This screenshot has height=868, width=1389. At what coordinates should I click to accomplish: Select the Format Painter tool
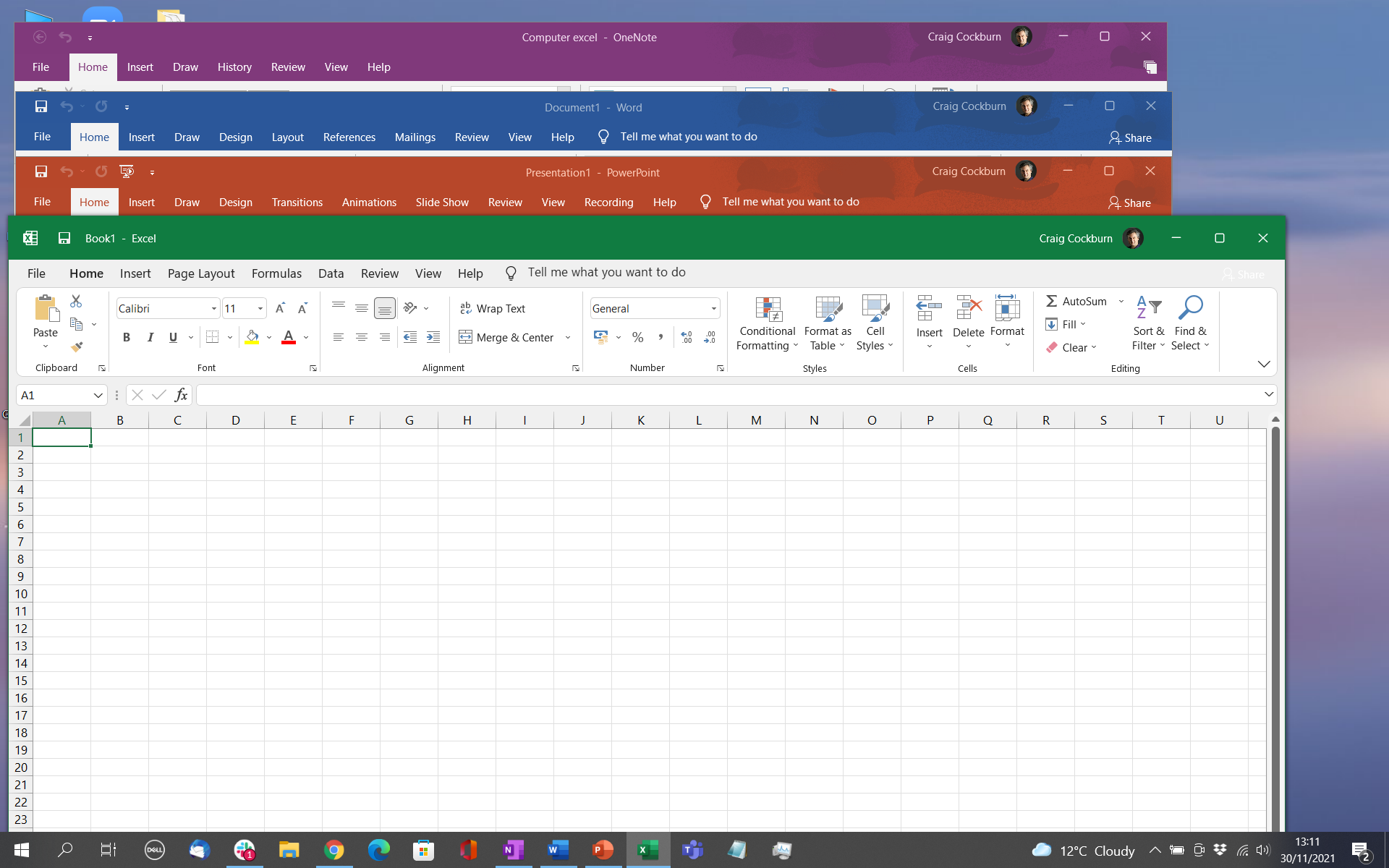tap(77, 347)
